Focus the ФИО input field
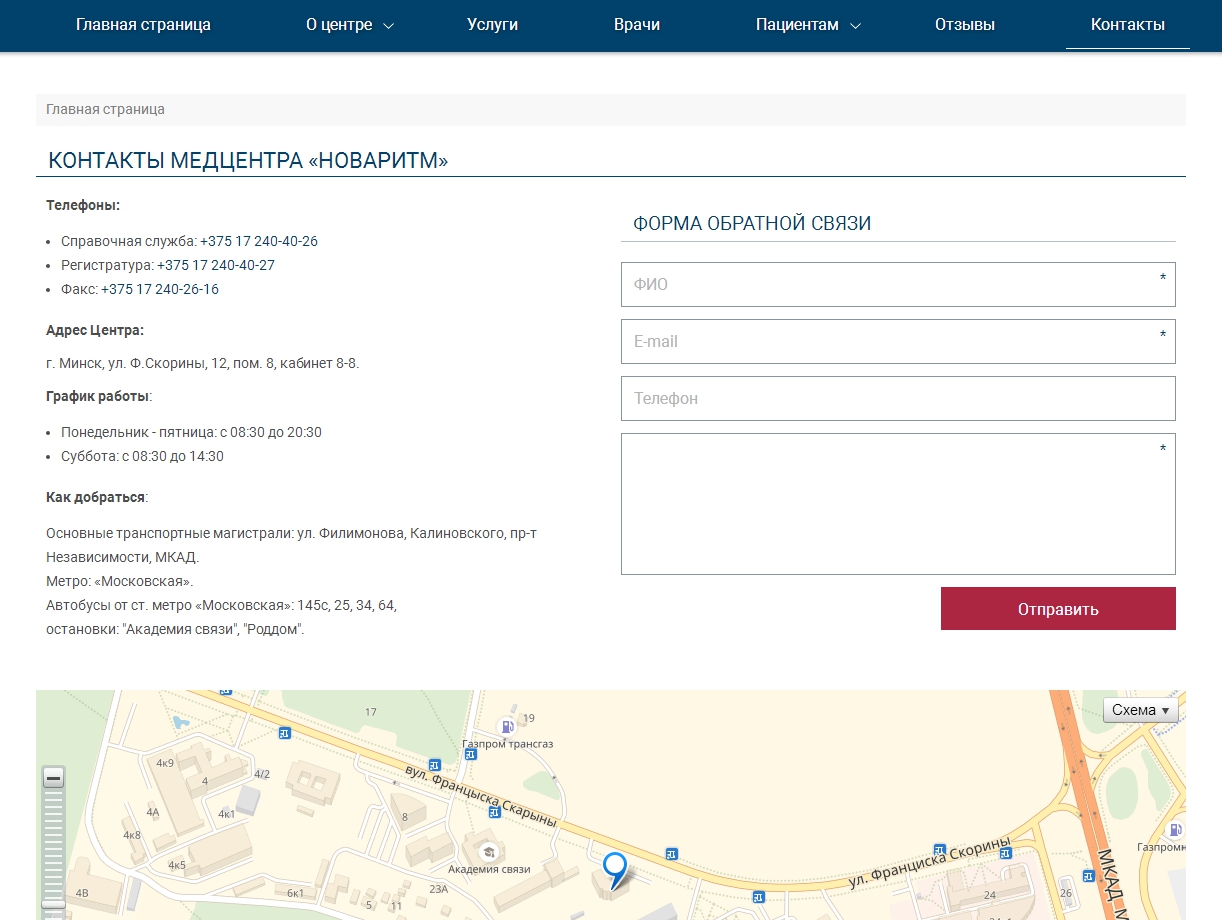 point(897,284)
